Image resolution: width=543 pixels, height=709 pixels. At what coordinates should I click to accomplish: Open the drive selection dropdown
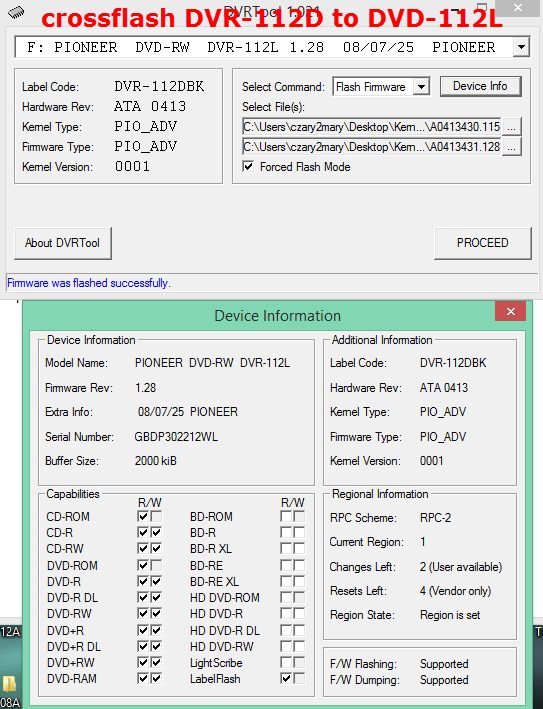(x=521, y=47)
